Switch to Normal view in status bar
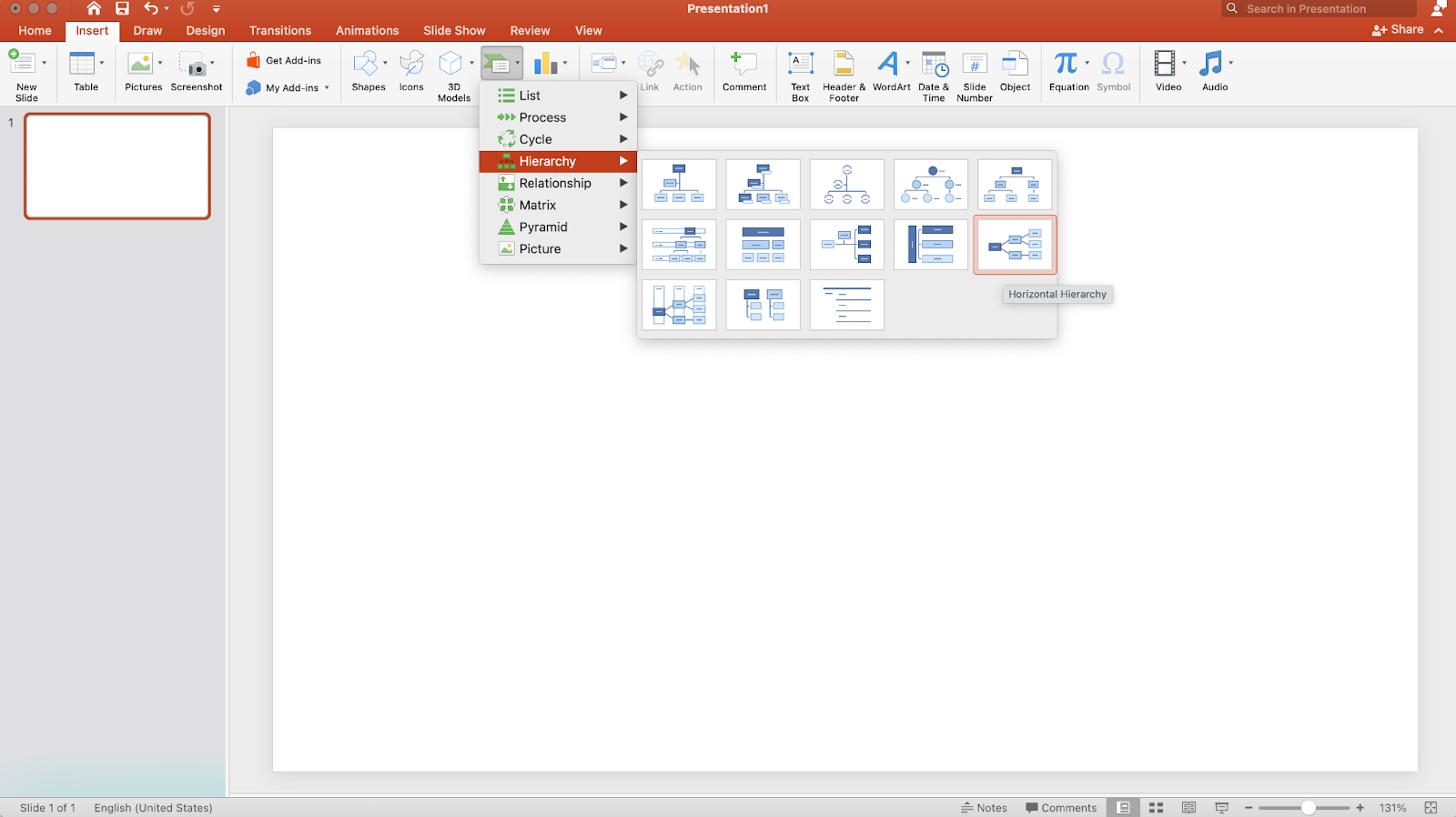The image size is (1456, 817). click(x=1124, y=808)
